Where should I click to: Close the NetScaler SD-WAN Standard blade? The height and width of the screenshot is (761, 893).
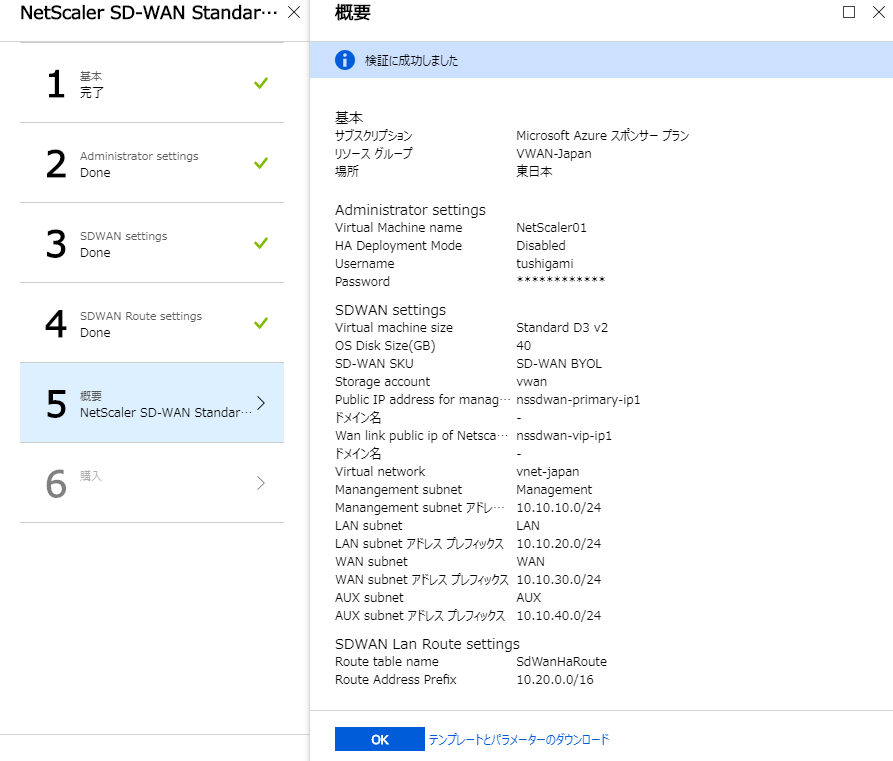pos(294,12)
